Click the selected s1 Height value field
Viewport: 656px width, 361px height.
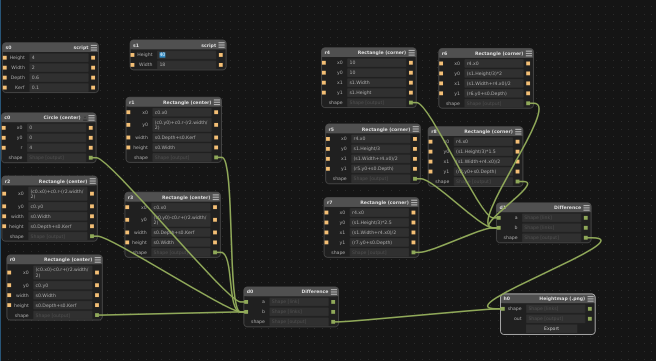[x=187, y=55]
